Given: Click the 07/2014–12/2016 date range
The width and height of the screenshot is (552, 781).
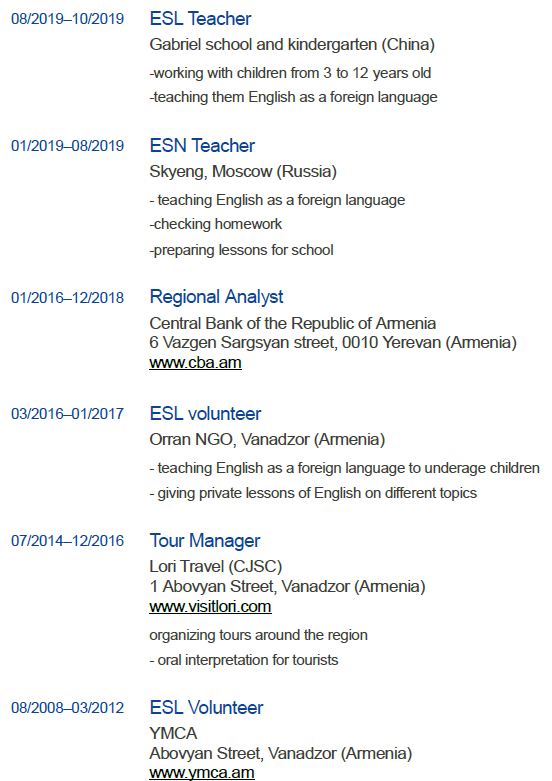Looking at the screenshot, I should point(68,541).
